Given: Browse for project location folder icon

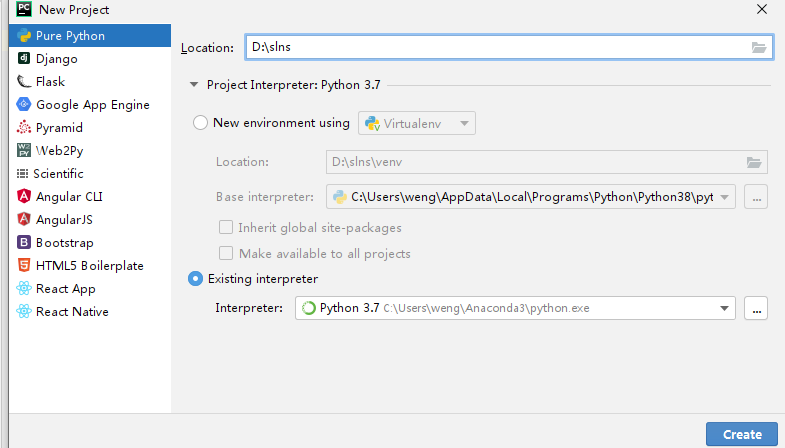Looking at the screenshot, I should pos(759,48).
